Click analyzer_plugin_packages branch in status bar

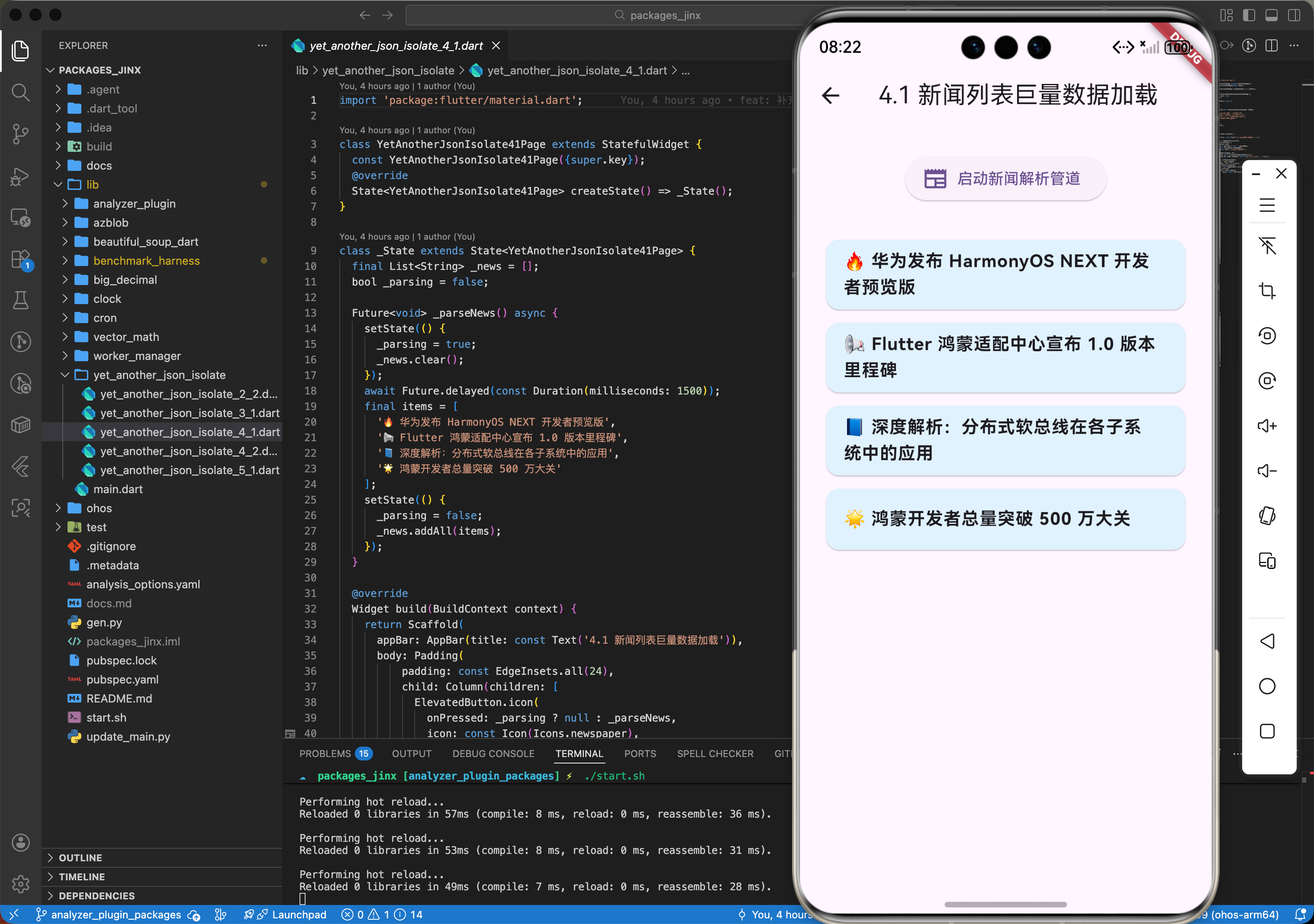click(116, 914)
